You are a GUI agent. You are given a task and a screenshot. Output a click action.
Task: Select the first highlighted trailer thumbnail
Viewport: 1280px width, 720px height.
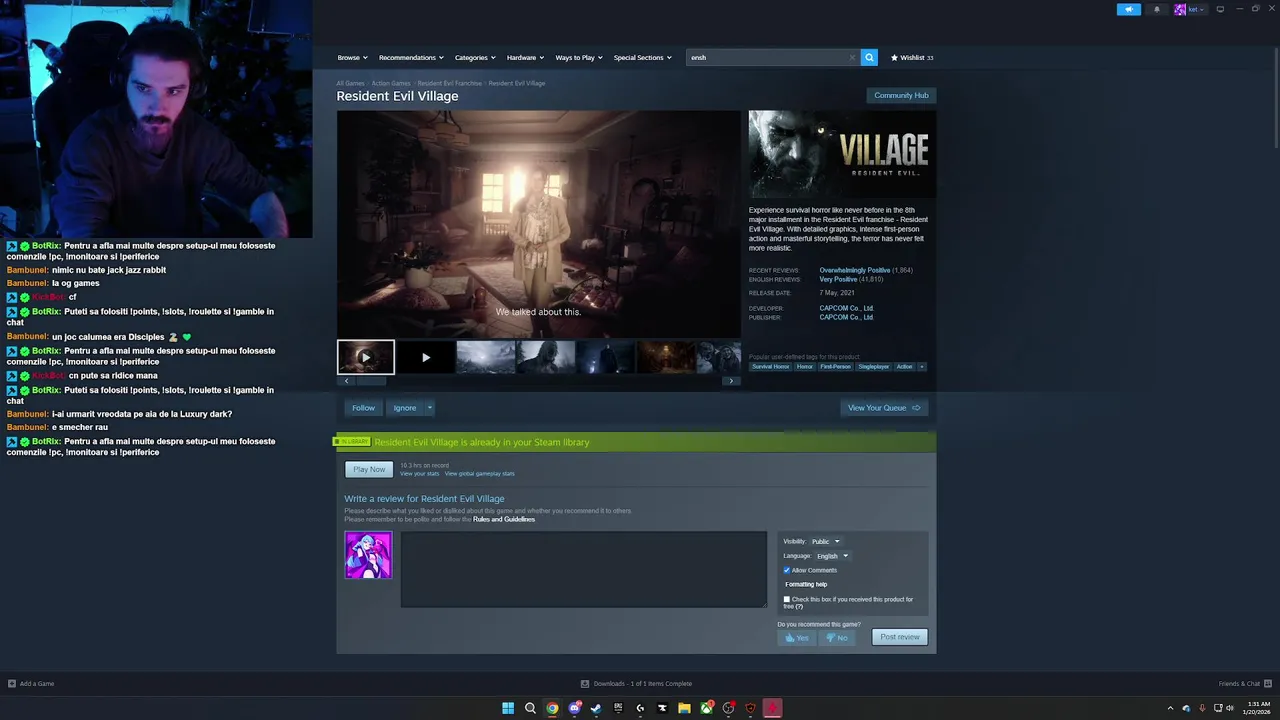pyautogui.click(x=366, y=357)
